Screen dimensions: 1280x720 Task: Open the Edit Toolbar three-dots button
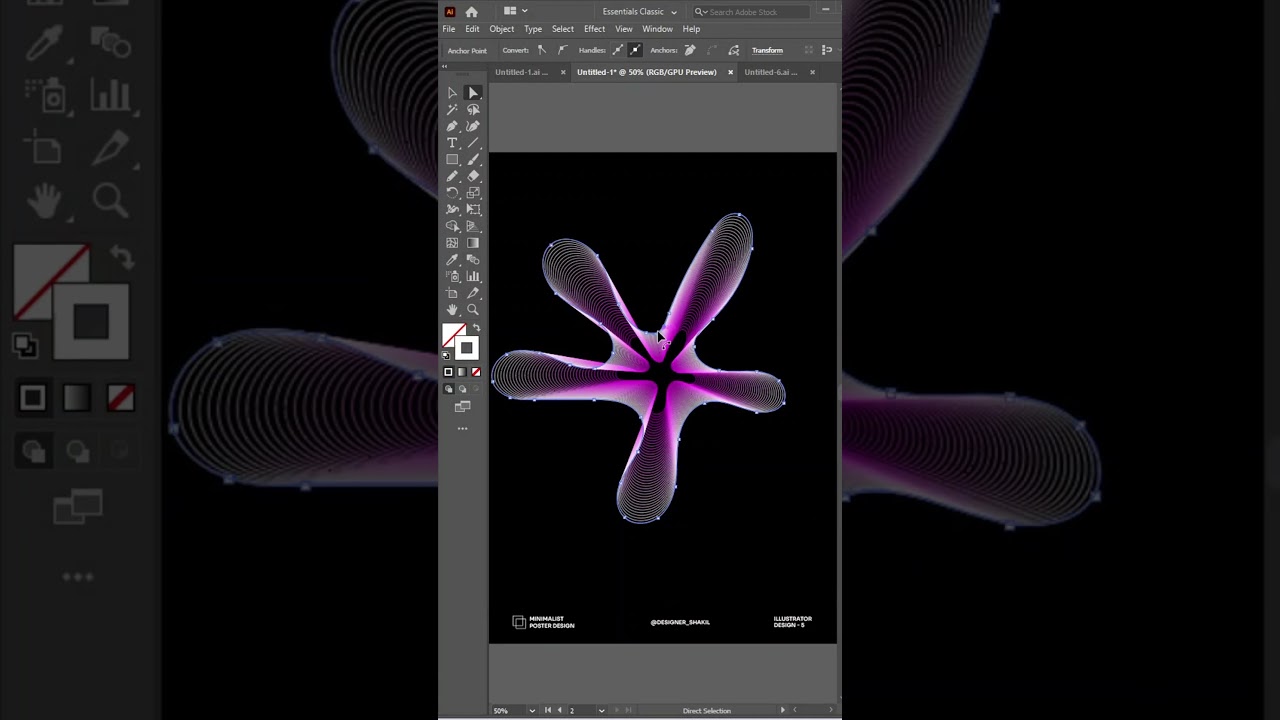pyautogui.click(x=462, y=428)
